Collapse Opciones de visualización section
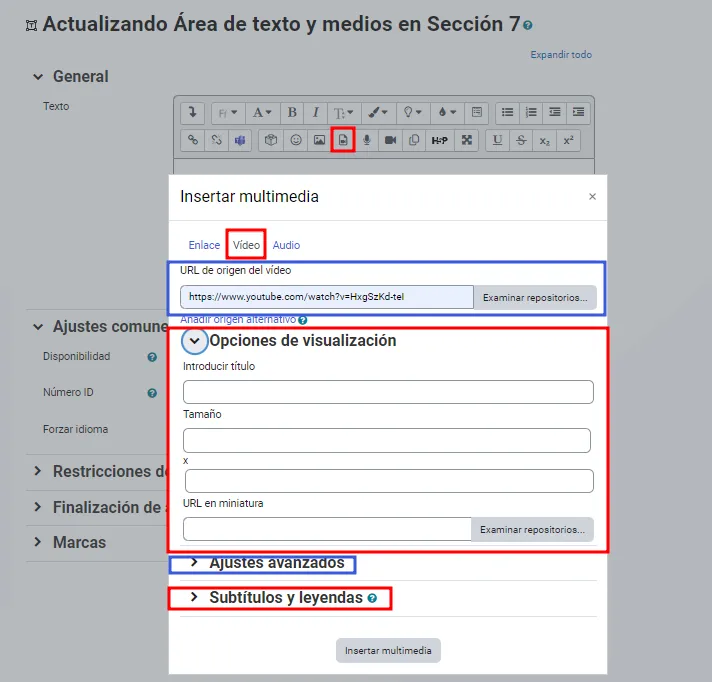 195,341
